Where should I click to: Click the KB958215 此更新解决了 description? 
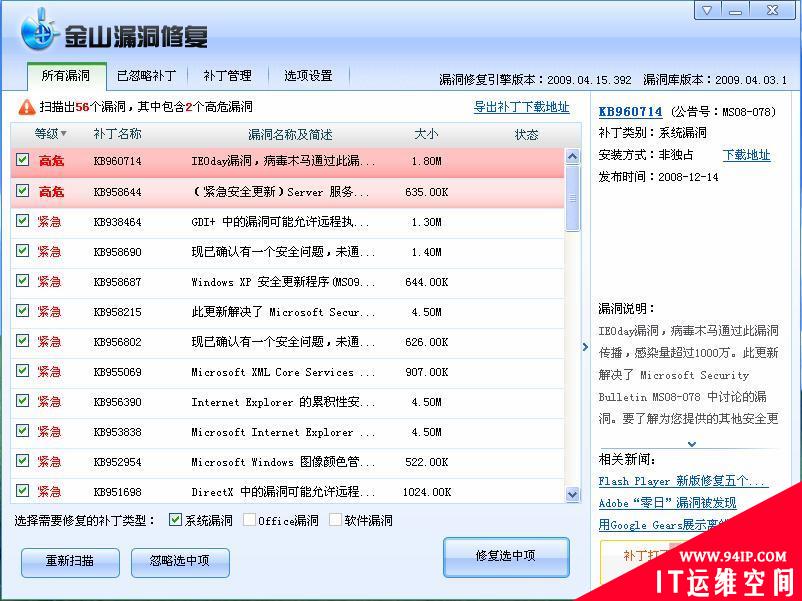click(x=283, y=312)
